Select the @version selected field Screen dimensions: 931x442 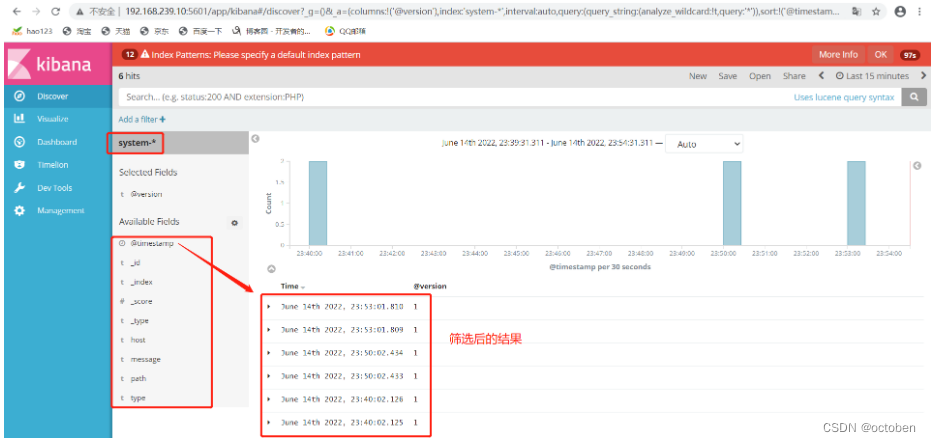[x=146, y=194]
